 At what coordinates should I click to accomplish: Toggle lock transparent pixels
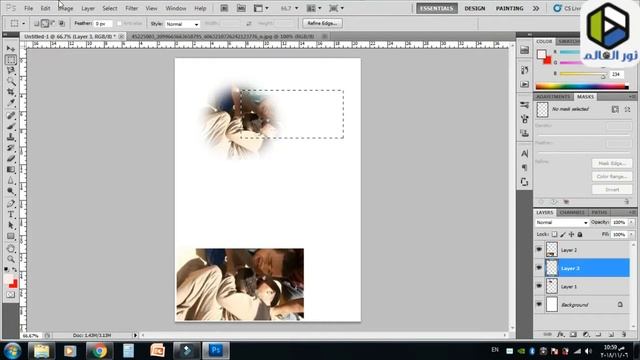click(554, 234)
